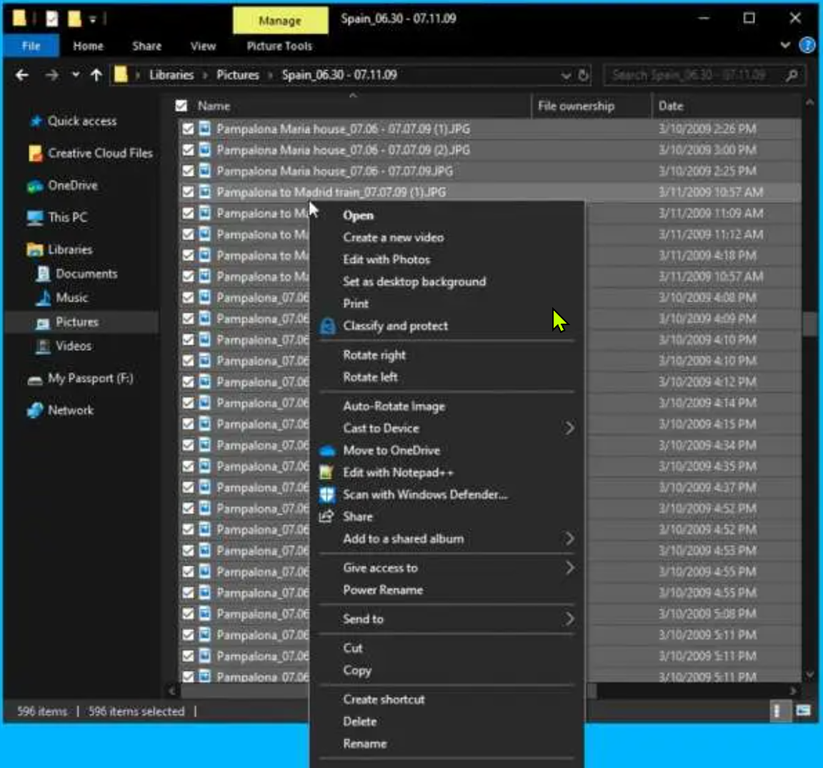The image size is (823, 768).
Task: Expand the Send to submenu arrow
Action: click(569, 619)
